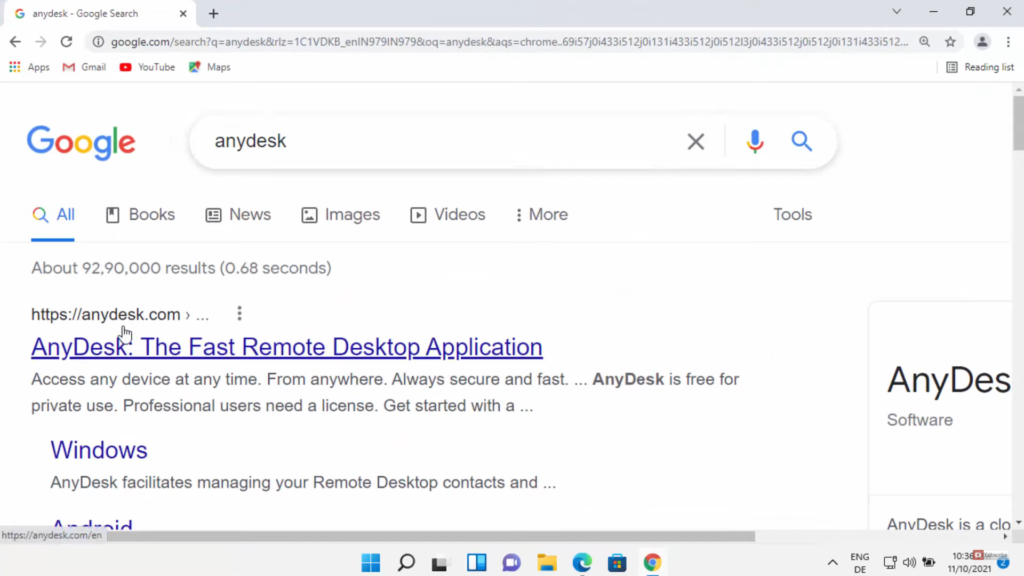Screen dimensions: 1024x576
Task: Expand the More search filters menu
Action: tap(541, 214)
